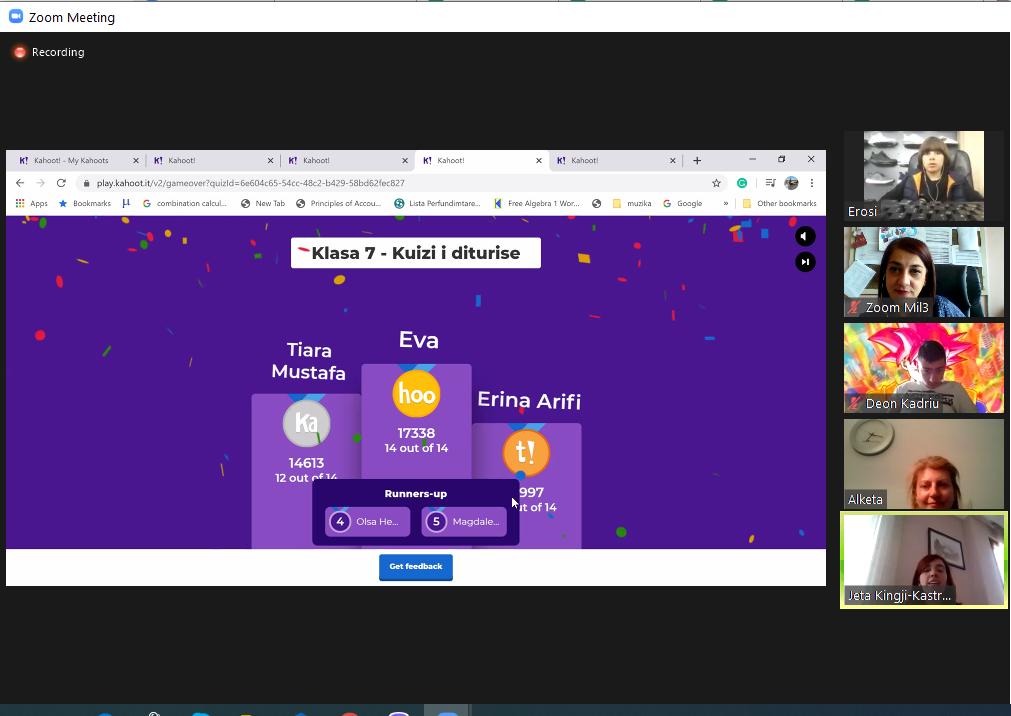This screenshot has width=1011, height=716.
Task: Open the Other bookmarks folder
Action: tap(779, 203)
